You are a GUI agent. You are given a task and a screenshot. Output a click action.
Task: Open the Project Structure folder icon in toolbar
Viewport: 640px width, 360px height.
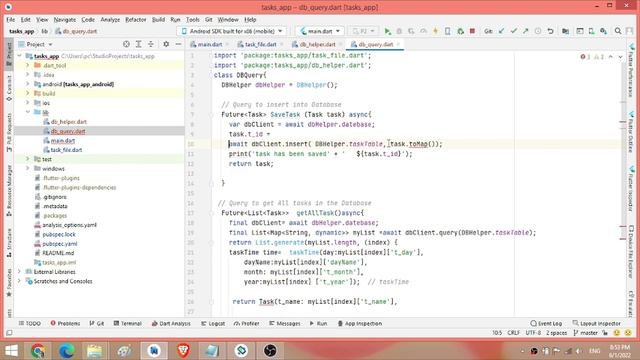click(x=565, y=31)
